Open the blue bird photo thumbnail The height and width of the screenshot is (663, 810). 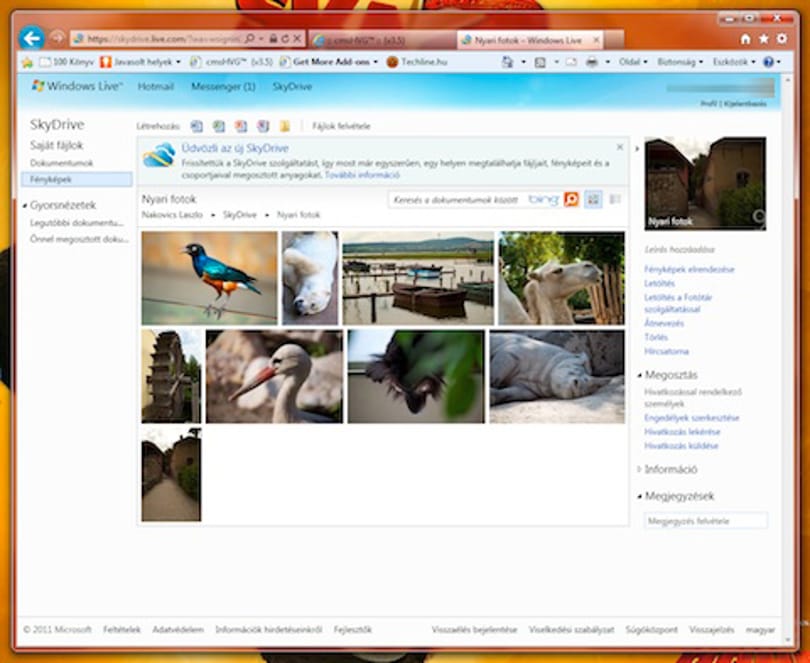click(209, 278)
